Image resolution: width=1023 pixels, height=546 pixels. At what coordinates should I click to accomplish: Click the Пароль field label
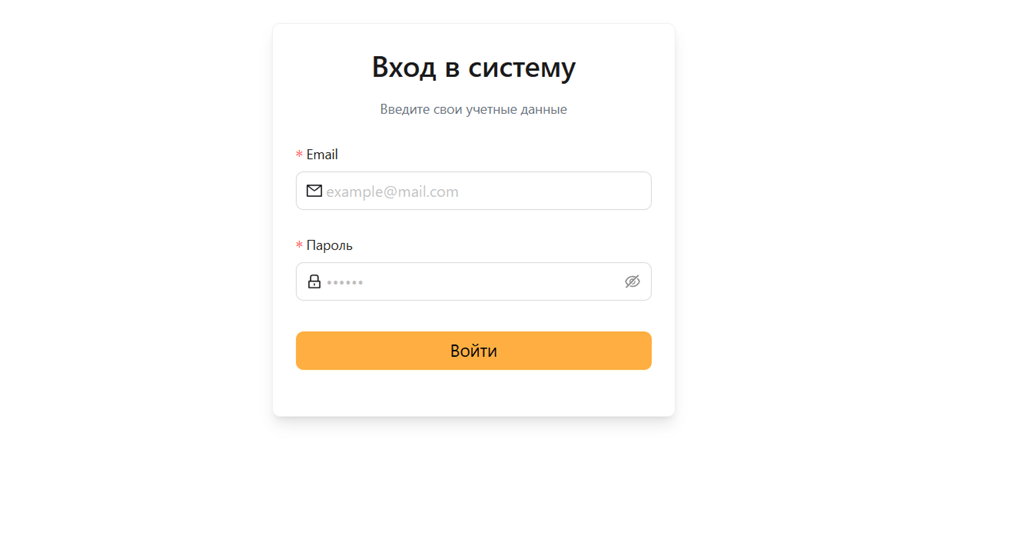(x=329, y=246)
